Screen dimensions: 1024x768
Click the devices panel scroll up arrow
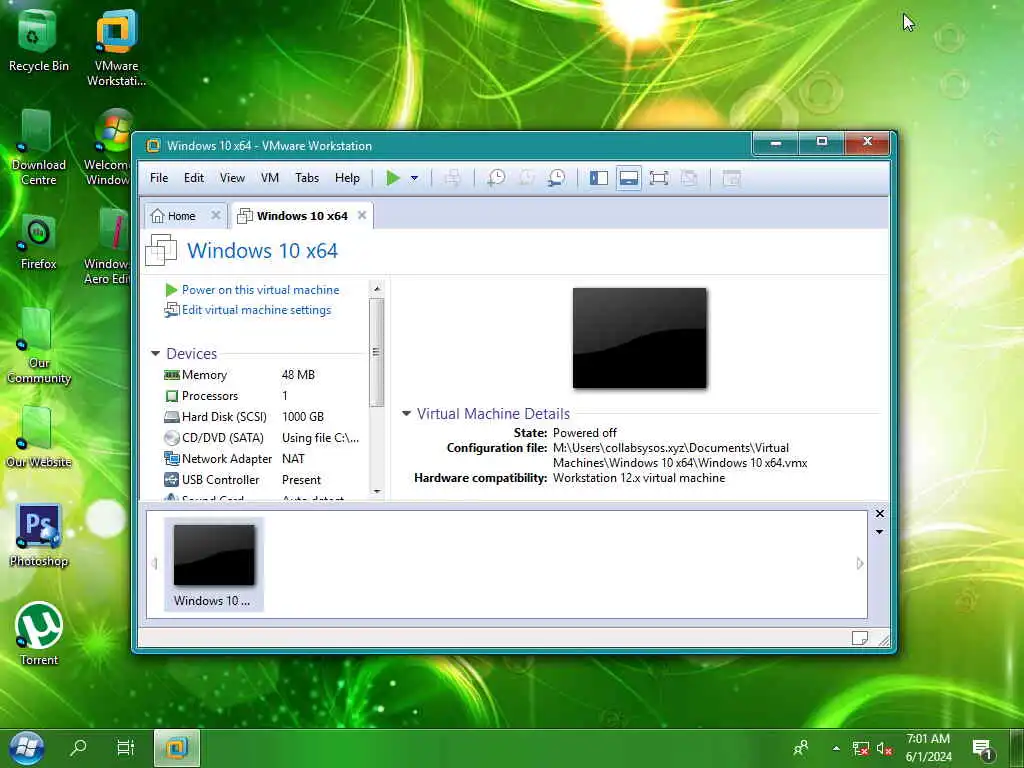(x=377, y=288)
